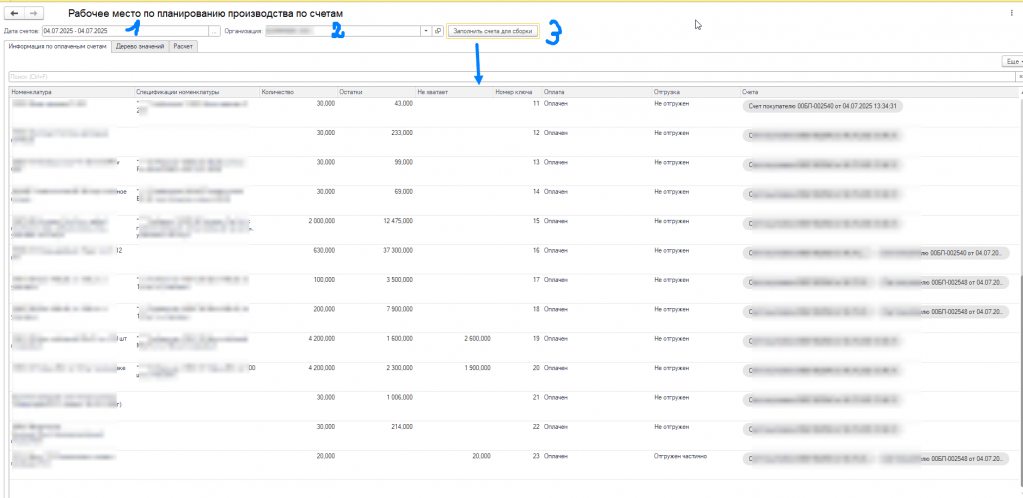Select the Не хватает cell 20,000

pos(481,457)
